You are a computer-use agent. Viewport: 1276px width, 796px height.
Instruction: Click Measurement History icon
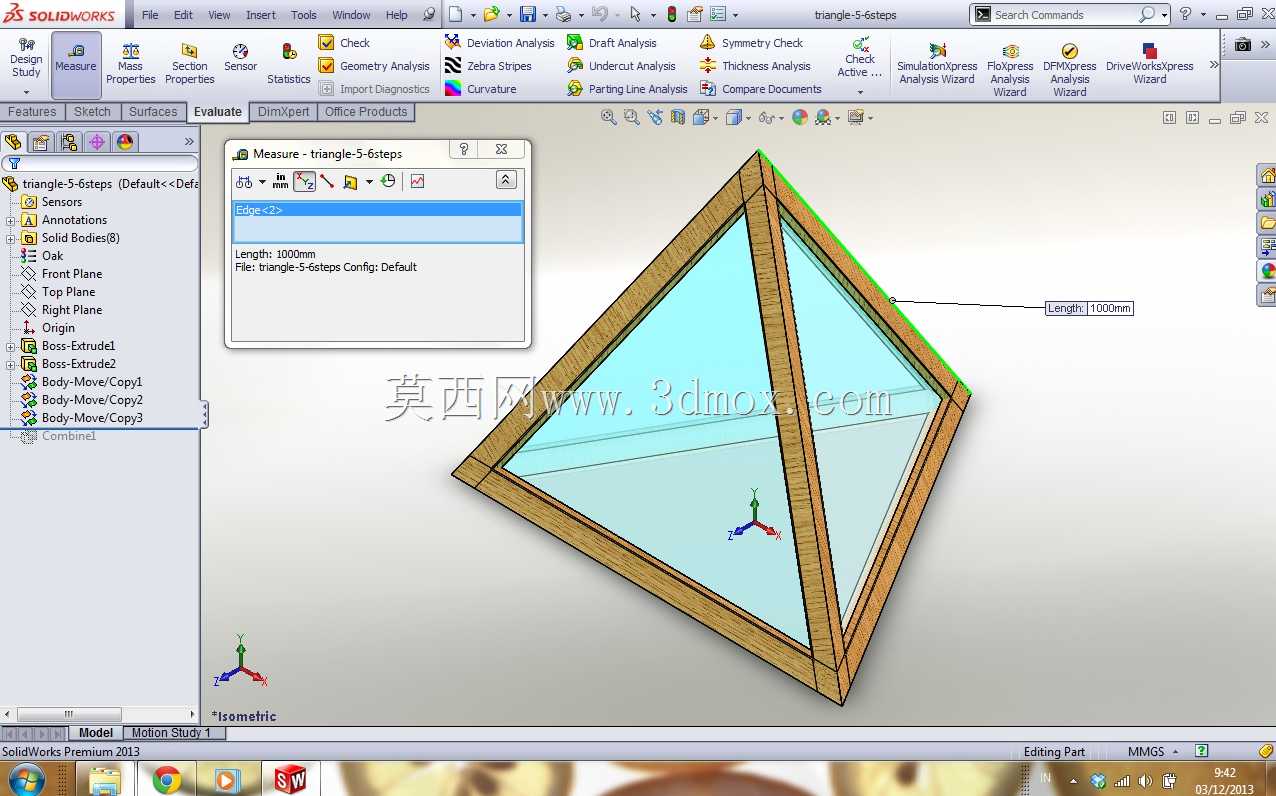tap(388, 181)
